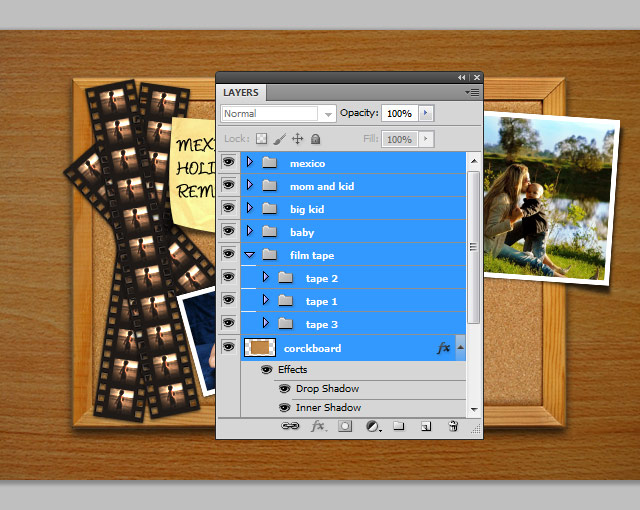Collapse the film tape group
The width and height of the screenshot is (640, 510).
point(250,256)
